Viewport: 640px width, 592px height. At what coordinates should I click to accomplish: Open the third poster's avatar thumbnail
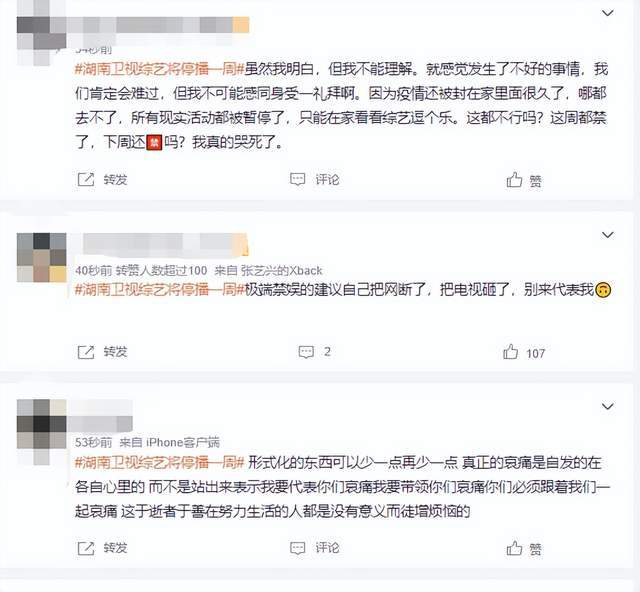[42, 432]
